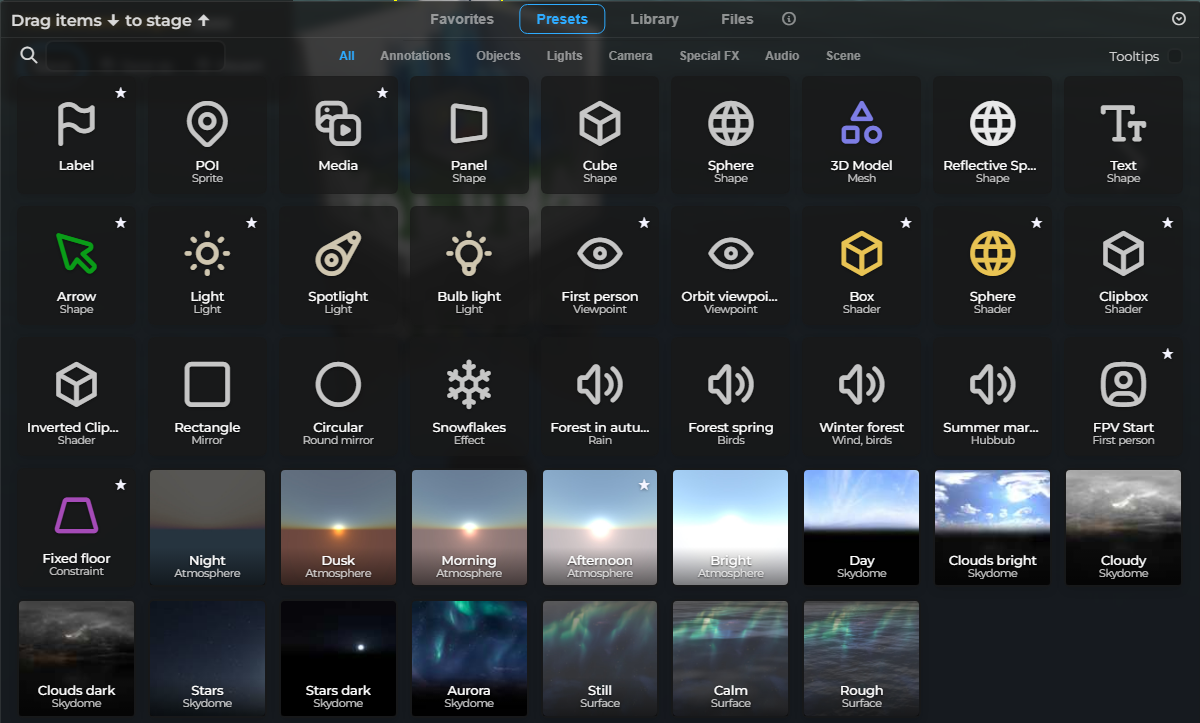Filter presets by Scene
This screenshot has height=723, width=1200.
(843, 56)
